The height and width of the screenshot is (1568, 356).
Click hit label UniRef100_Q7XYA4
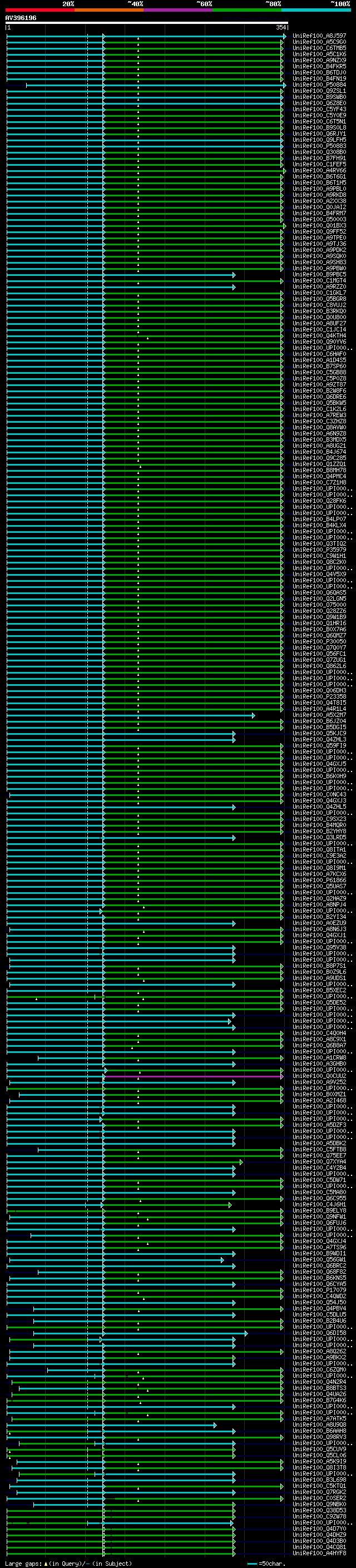click(319, 1161)
